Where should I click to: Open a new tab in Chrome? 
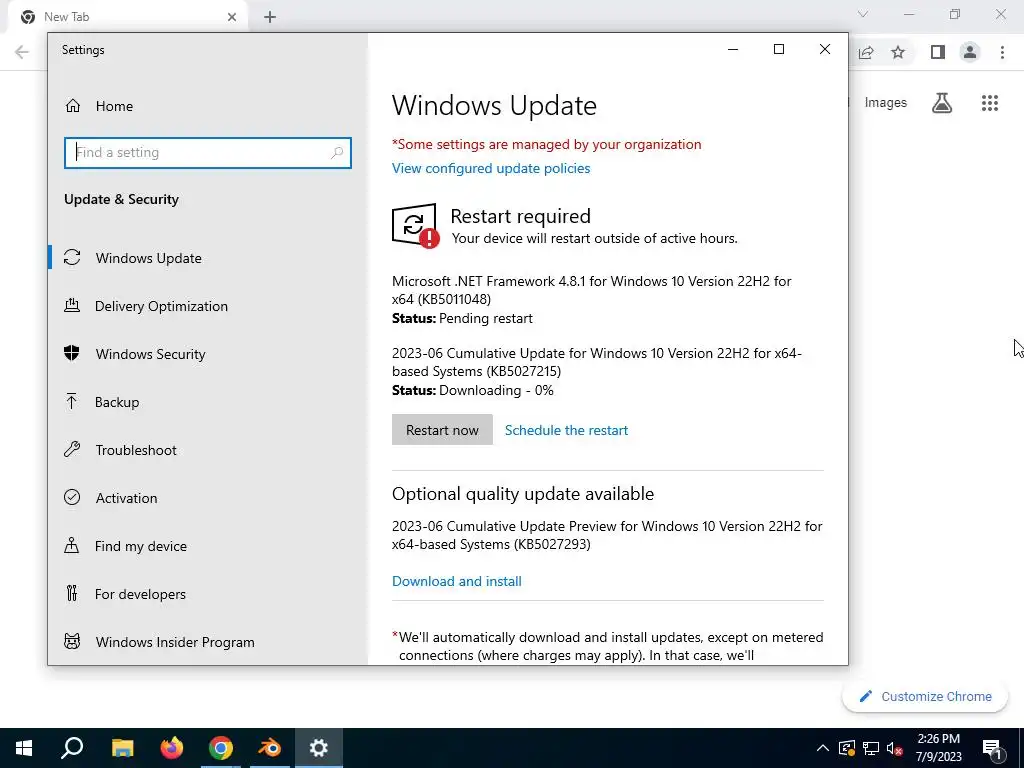coord(270,17)
